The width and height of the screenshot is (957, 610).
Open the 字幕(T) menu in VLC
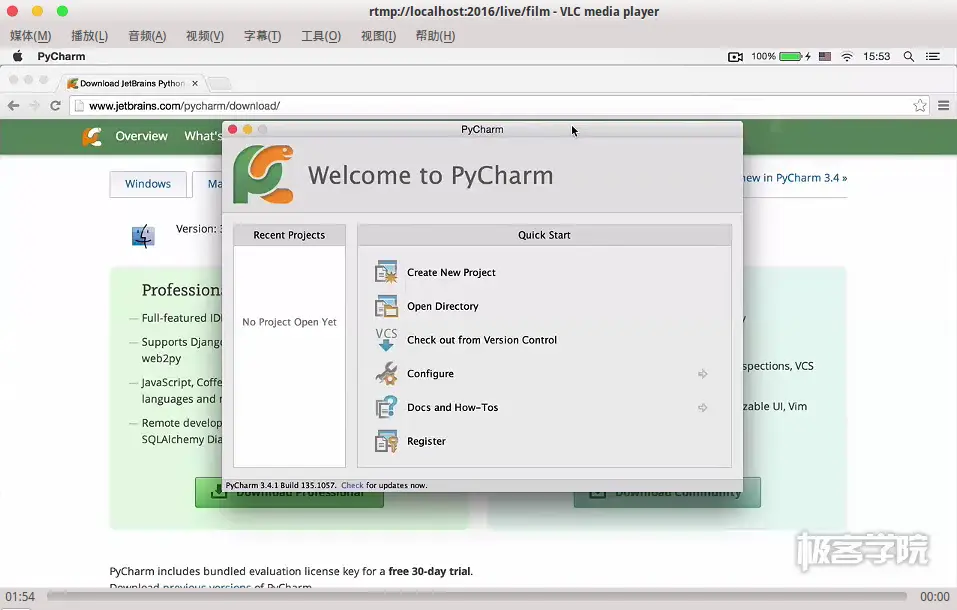262,36
